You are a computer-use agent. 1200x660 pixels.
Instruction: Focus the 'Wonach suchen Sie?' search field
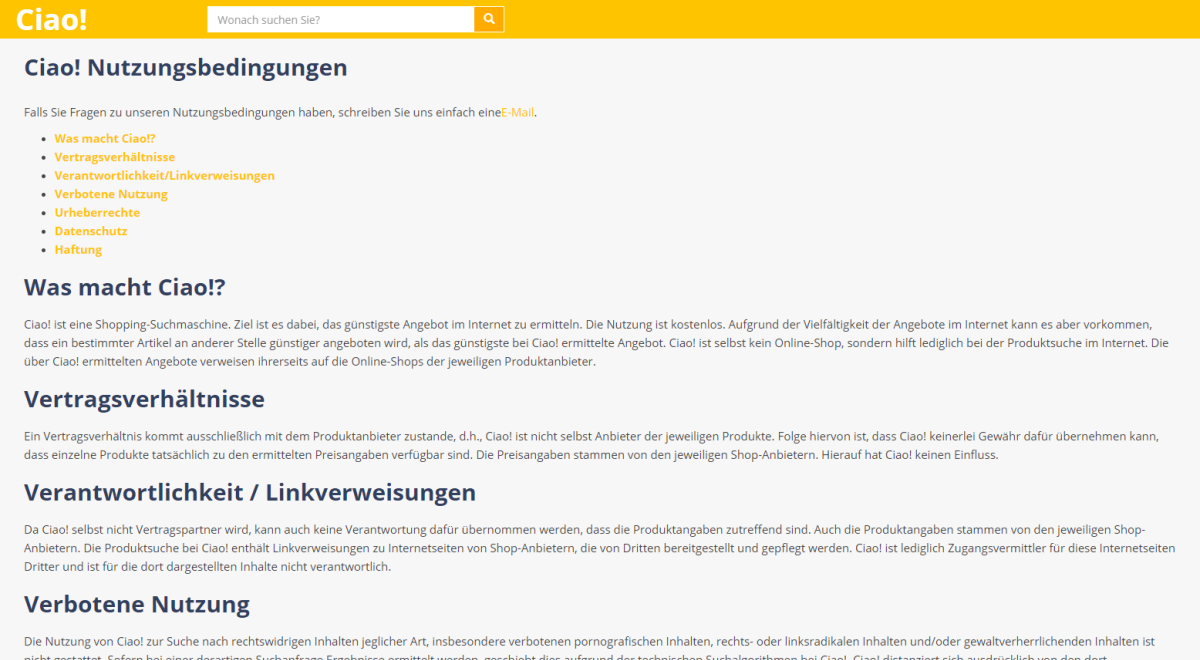click(340, 19)
